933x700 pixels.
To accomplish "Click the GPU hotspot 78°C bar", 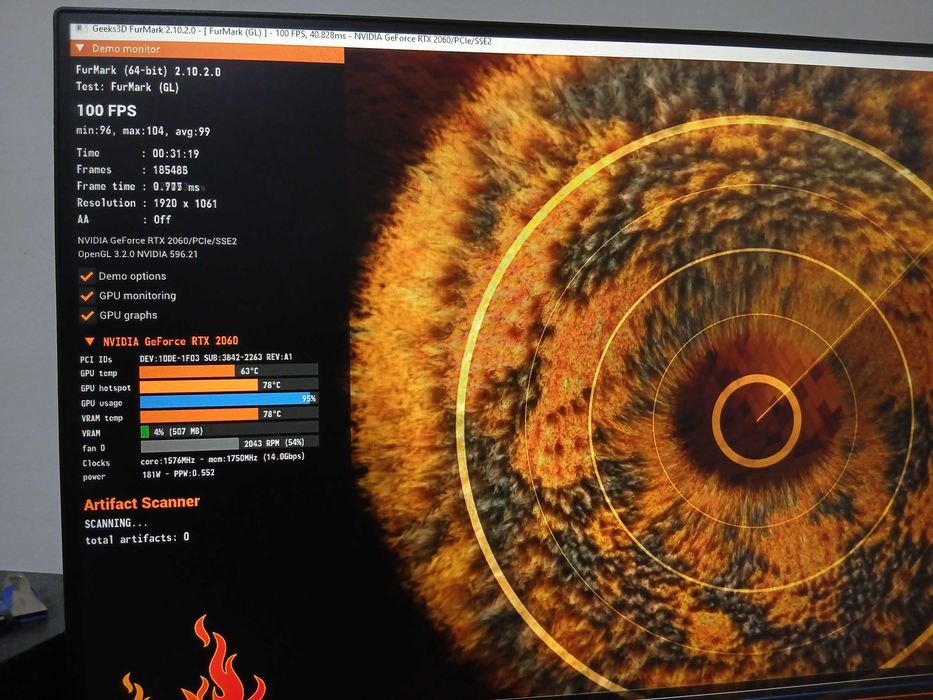I will click(x=228, y=386).
